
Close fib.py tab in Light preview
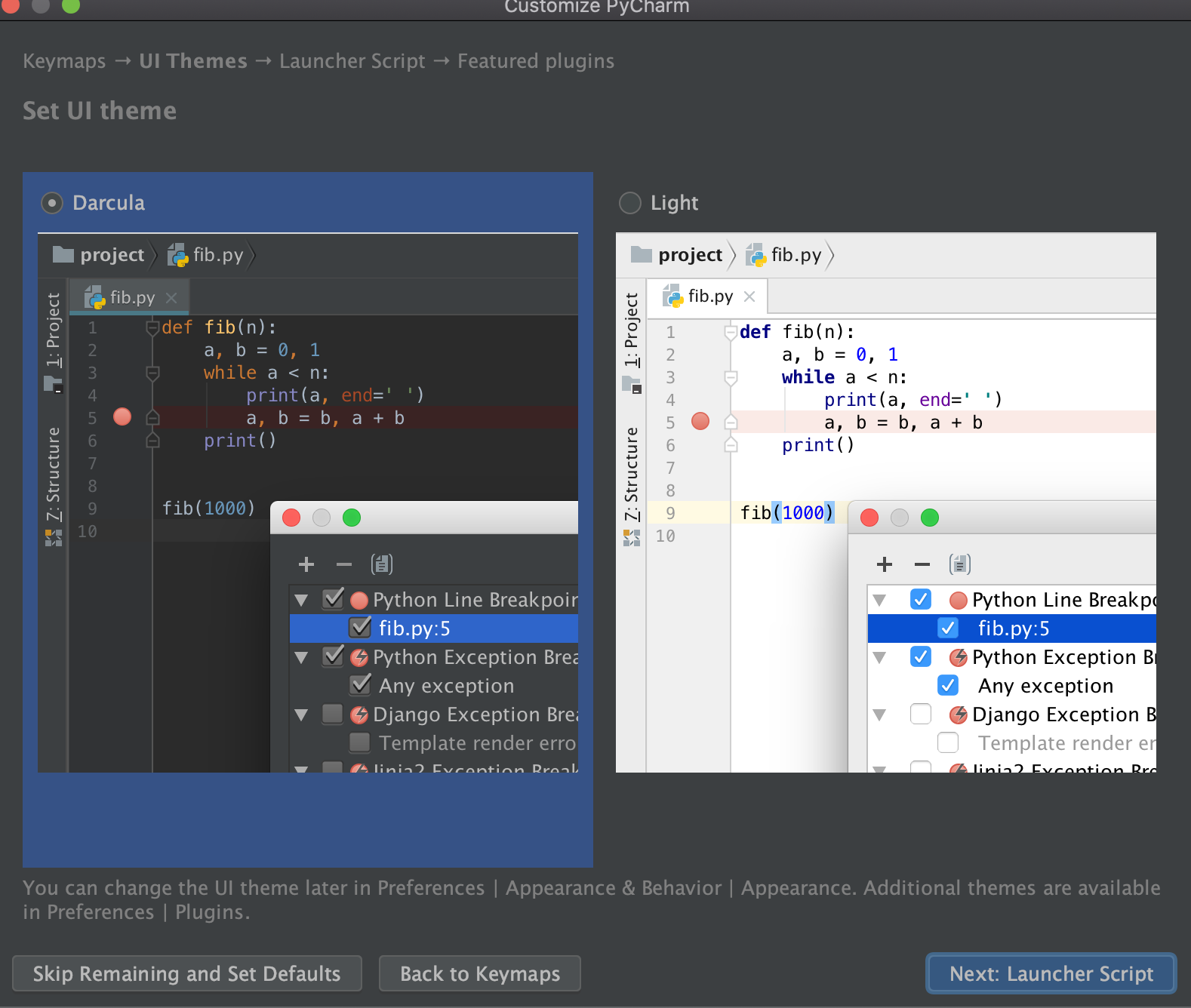pos(749,297)
